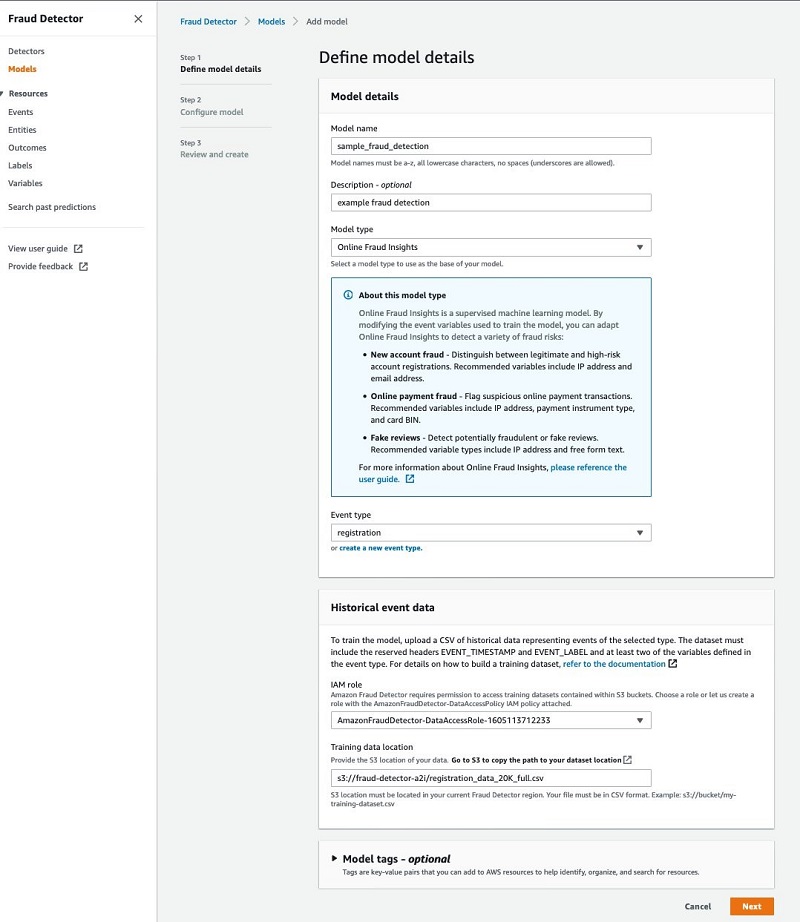Click the Training data location field
This screenshot has width=800, height=922.
(x=491, y=778)
